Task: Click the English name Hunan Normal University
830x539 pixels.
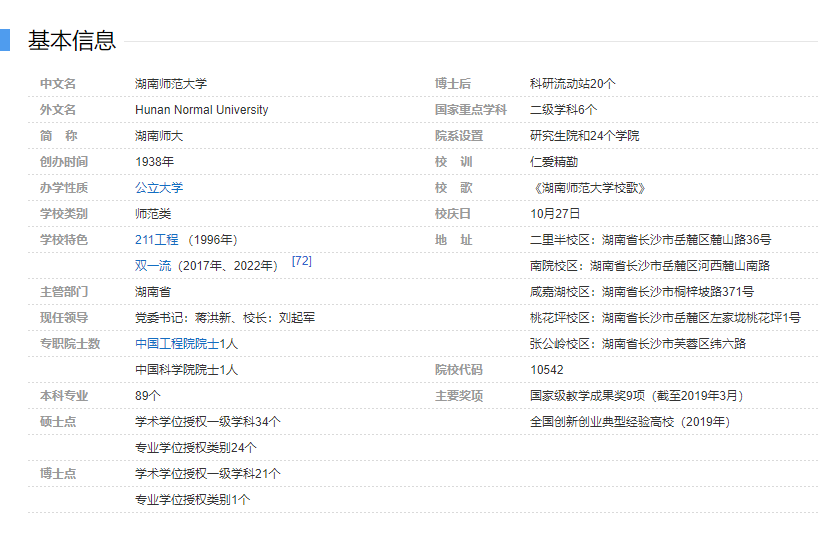Action: [201, 110]
